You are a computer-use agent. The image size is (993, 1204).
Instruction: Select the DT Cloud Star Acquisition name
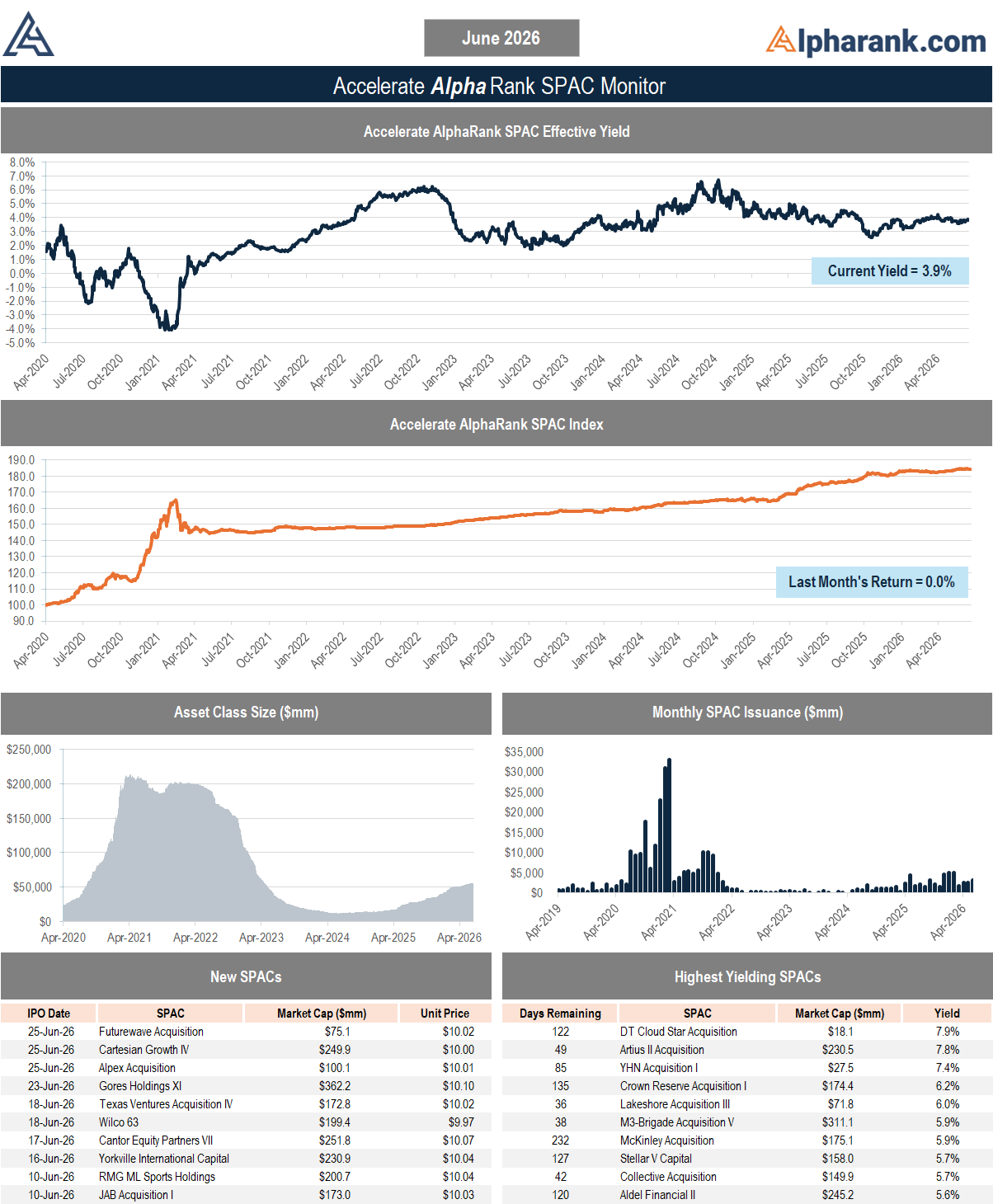(x=679, y=1032)
